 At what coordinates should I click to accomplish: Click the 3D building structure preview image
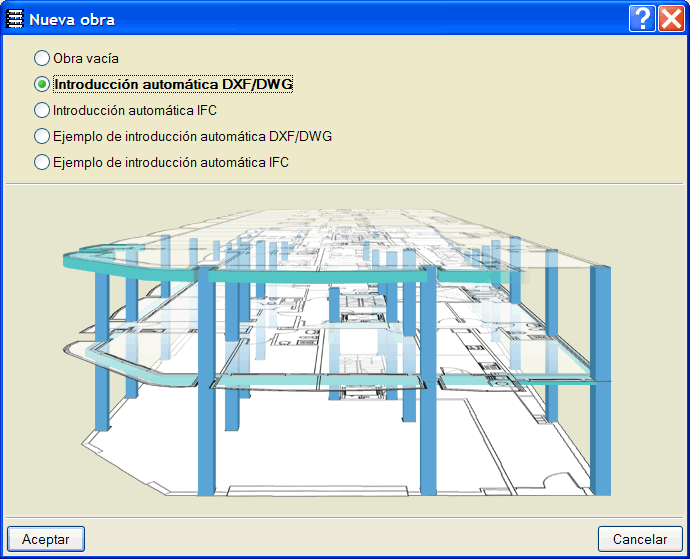(x=345, y=350)
